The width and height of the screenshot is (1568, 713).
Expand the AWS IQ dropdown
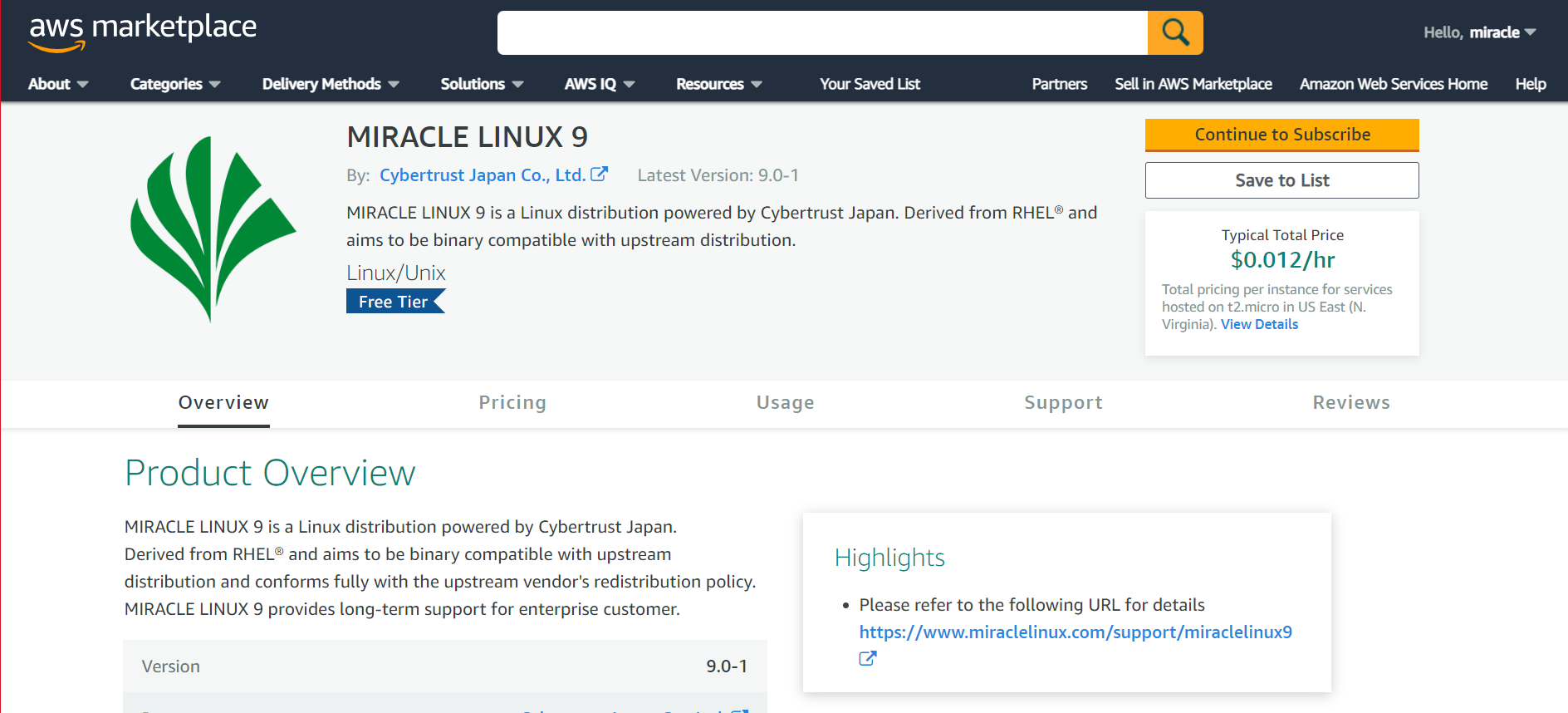(599, 84)
